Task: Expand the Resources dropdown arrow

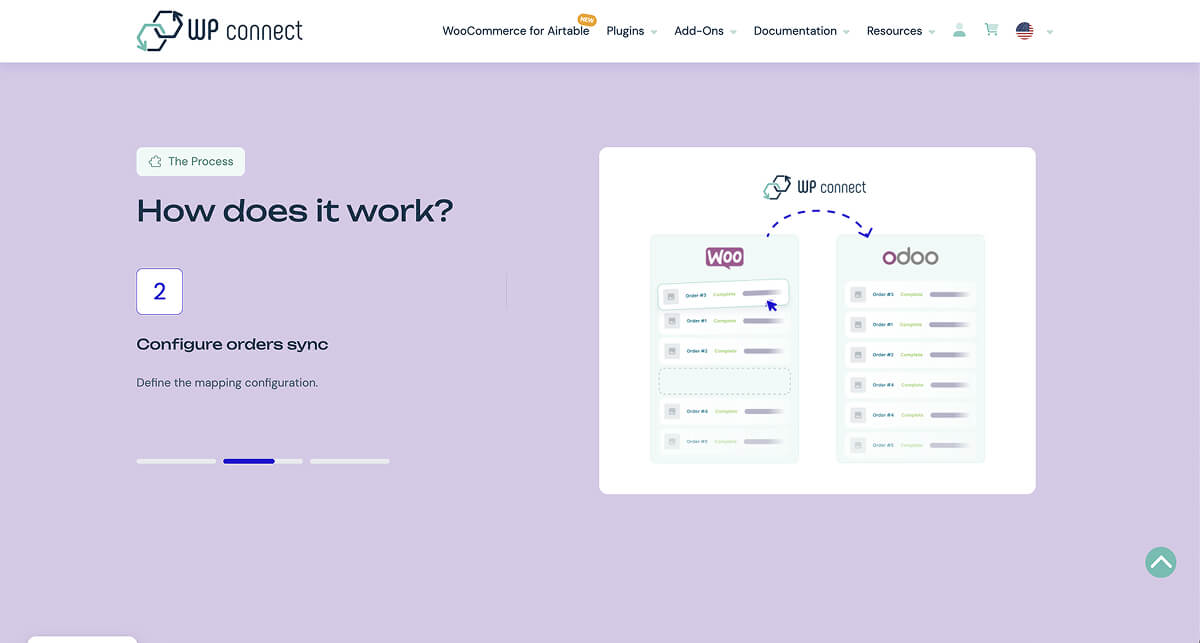Action: 932,32
